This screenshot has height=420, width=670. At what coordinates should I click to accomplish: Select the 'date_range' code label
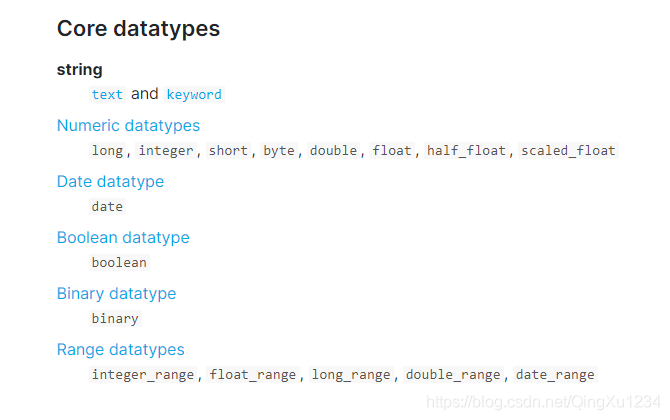pyautogui.click(x=555, y=375)
